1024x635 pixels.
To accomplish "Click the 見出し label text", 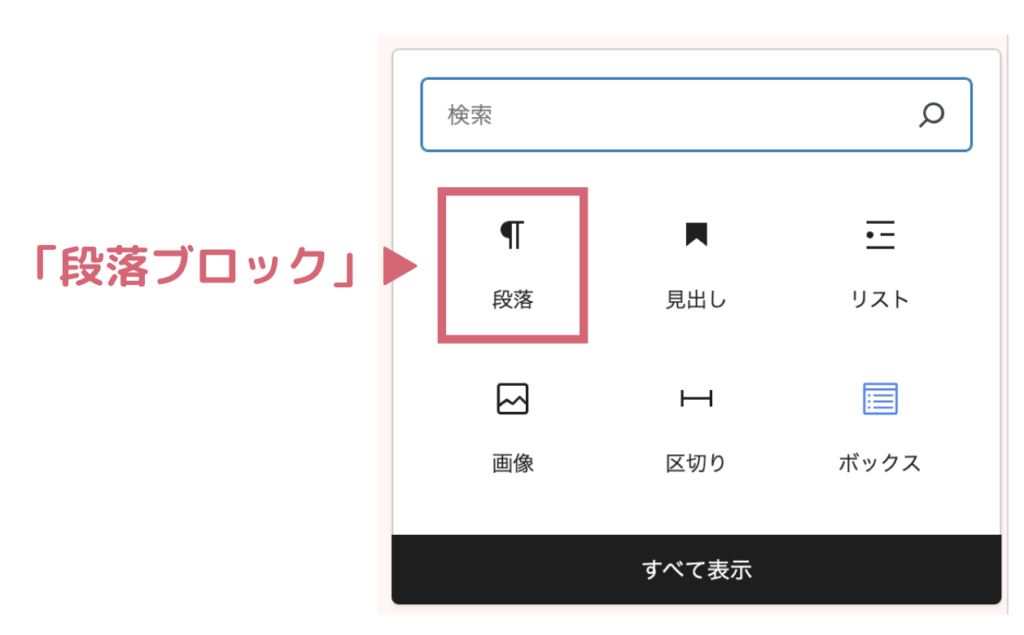I will (696, 300).
